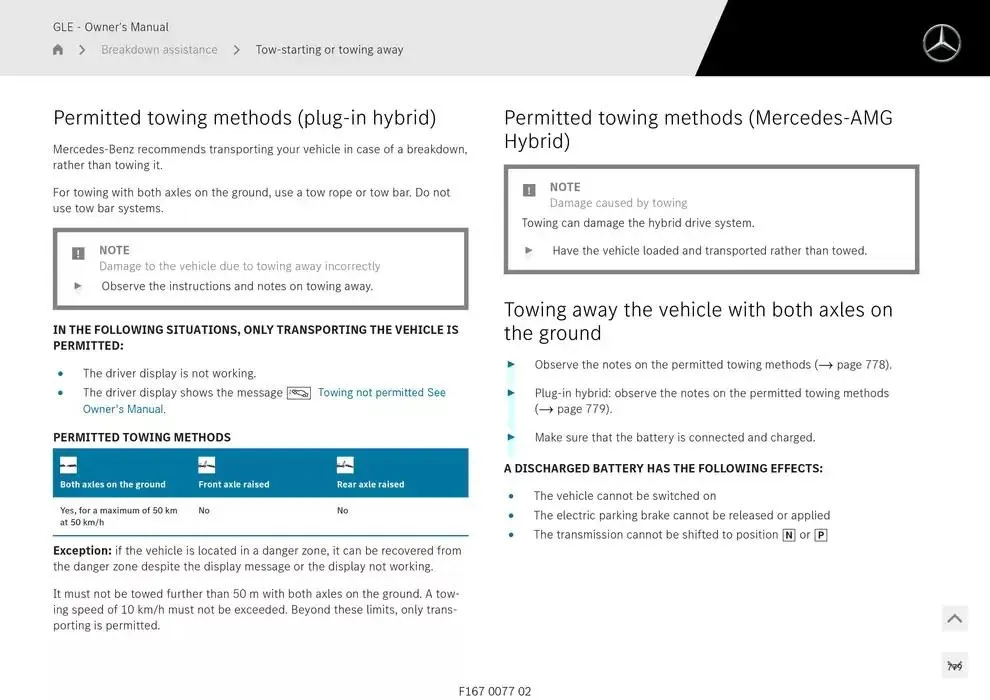Click the exclamation icon in Mercedes-AMG Hybrid note
This screenshot has width=990, height=700.
click(529, 190)
